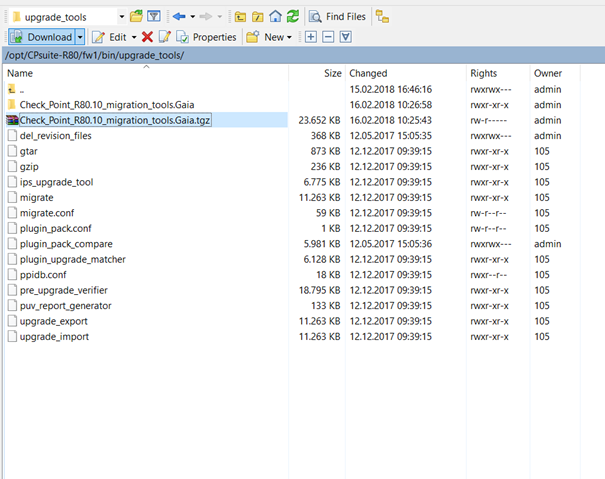Image resolution: width=605 pixels, height=479 pixels.
Task: Delete the selected file with red X
Action: (x=147, y=37)
